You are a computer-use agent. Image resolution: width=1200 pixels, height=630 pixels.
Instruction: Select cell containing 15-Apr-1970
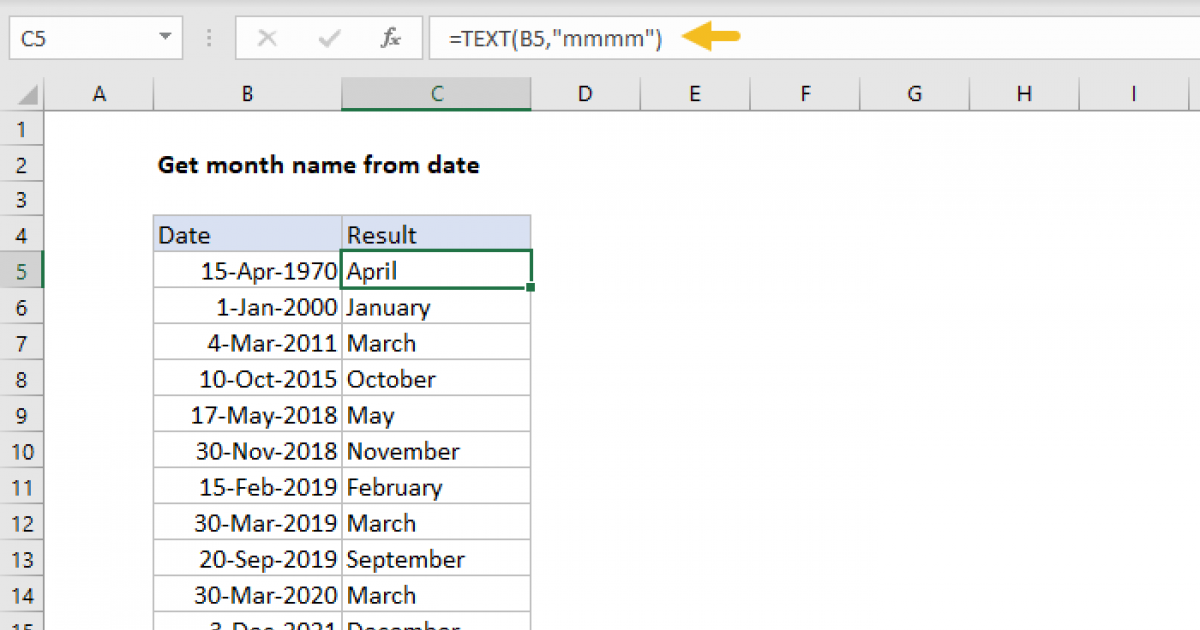coord(247,271)
